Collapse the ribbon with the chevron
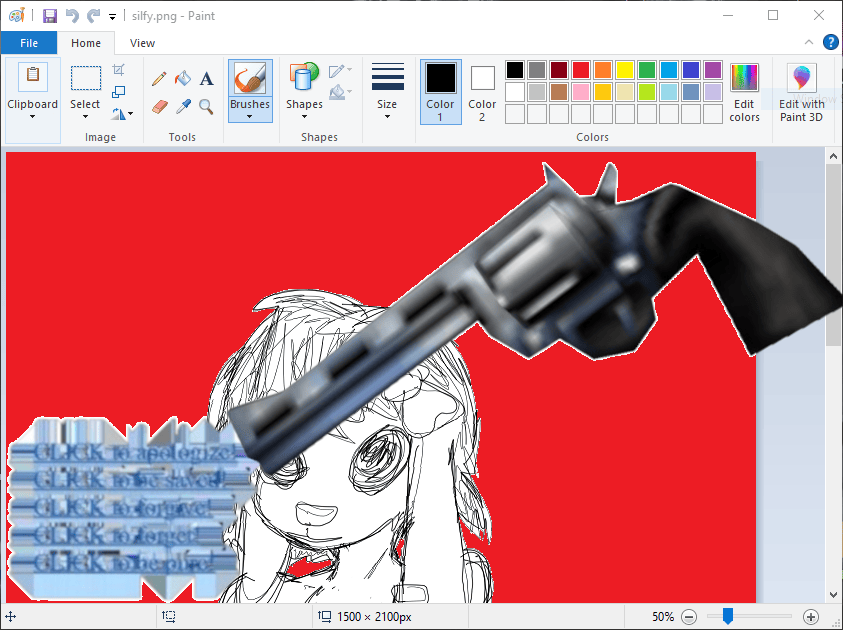Screen dimensions: 843x630 click(809, 42)
